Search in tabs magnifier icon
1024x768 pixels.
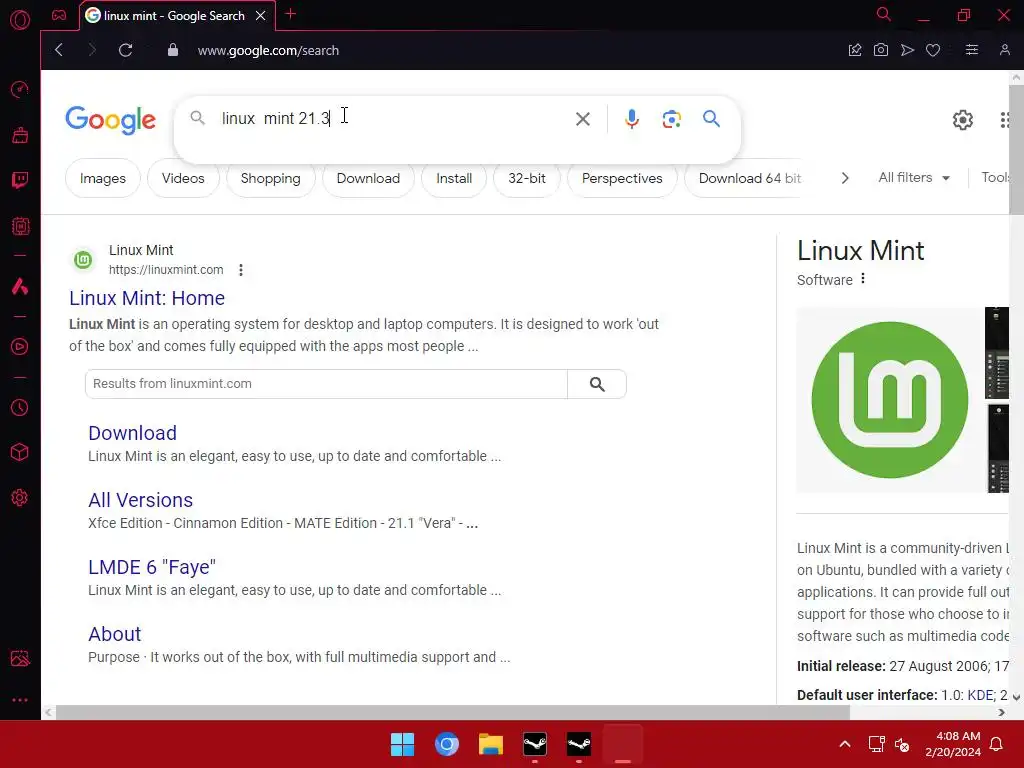click(884, 14)
